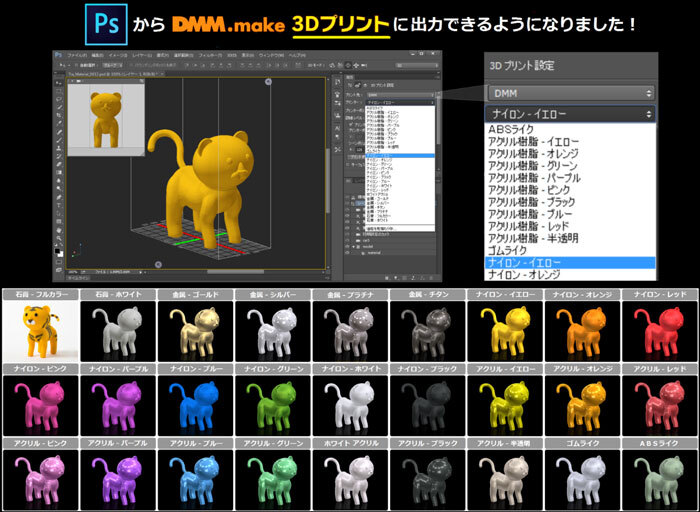700x512 pixels.
Task: Open the フィルター menu
Action: tap(211, 55)
